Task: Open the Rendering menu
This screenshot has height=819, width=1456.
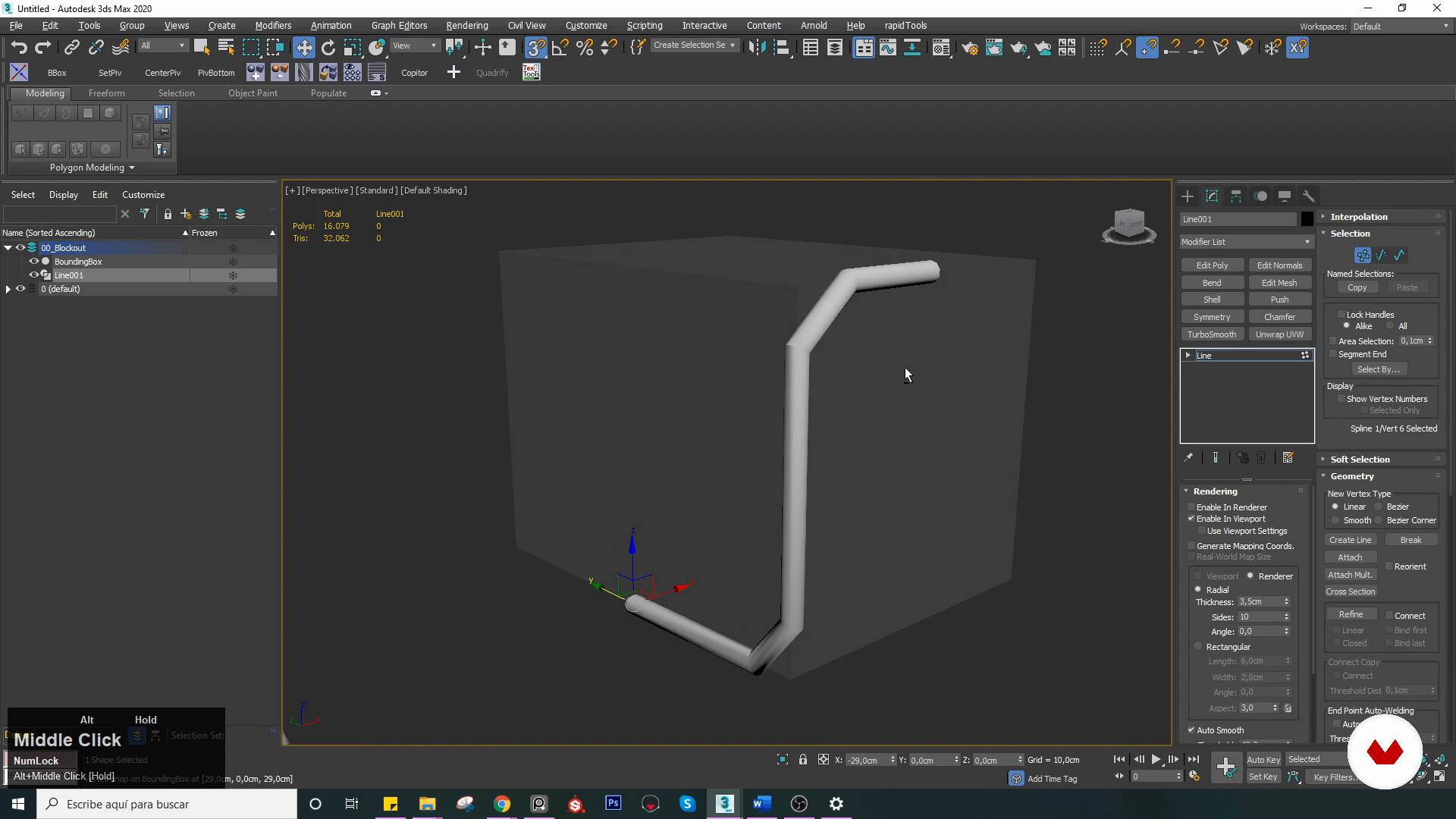Action: 466,26
